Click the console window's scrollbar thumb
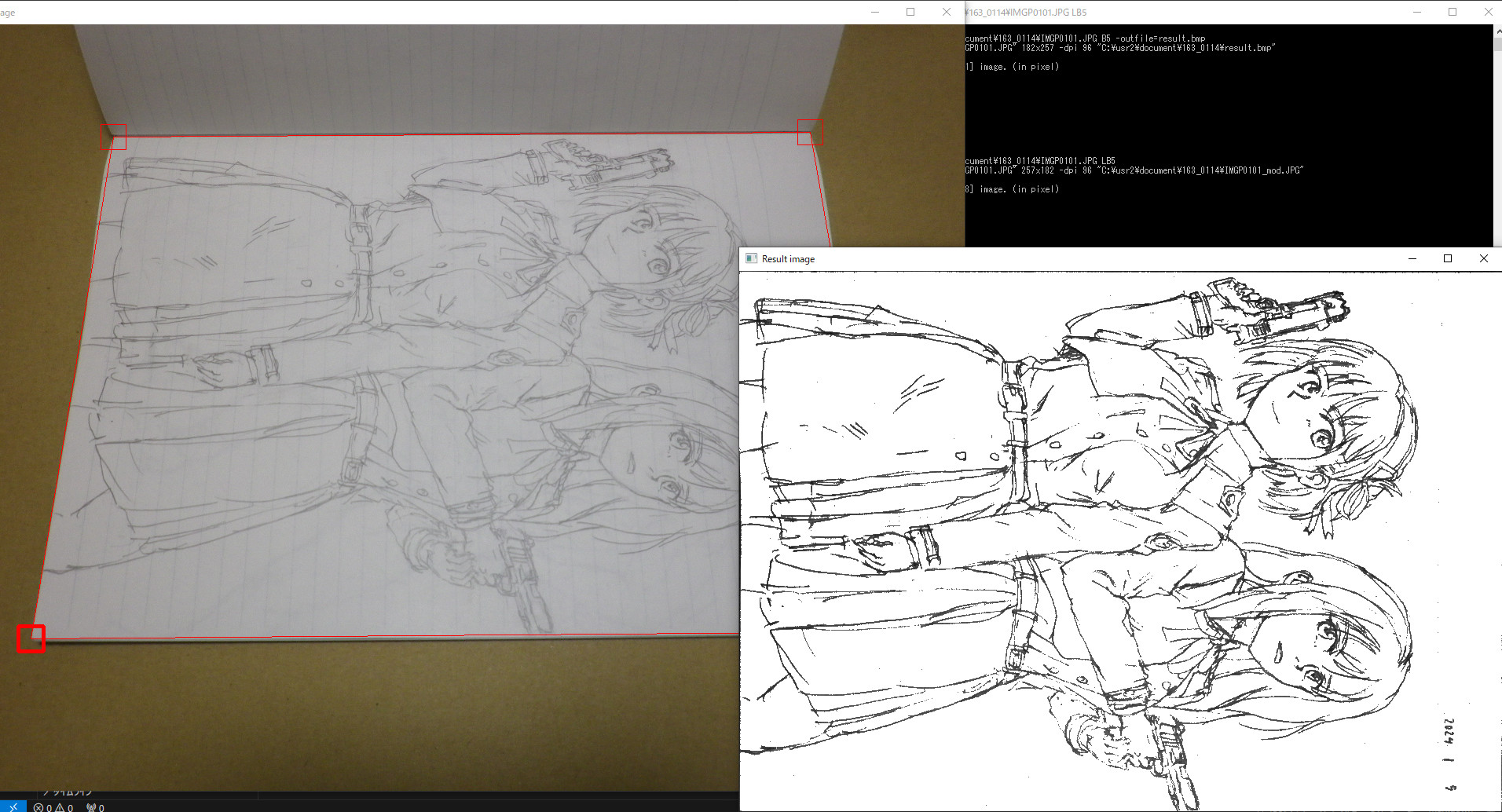 [1497, 44]
